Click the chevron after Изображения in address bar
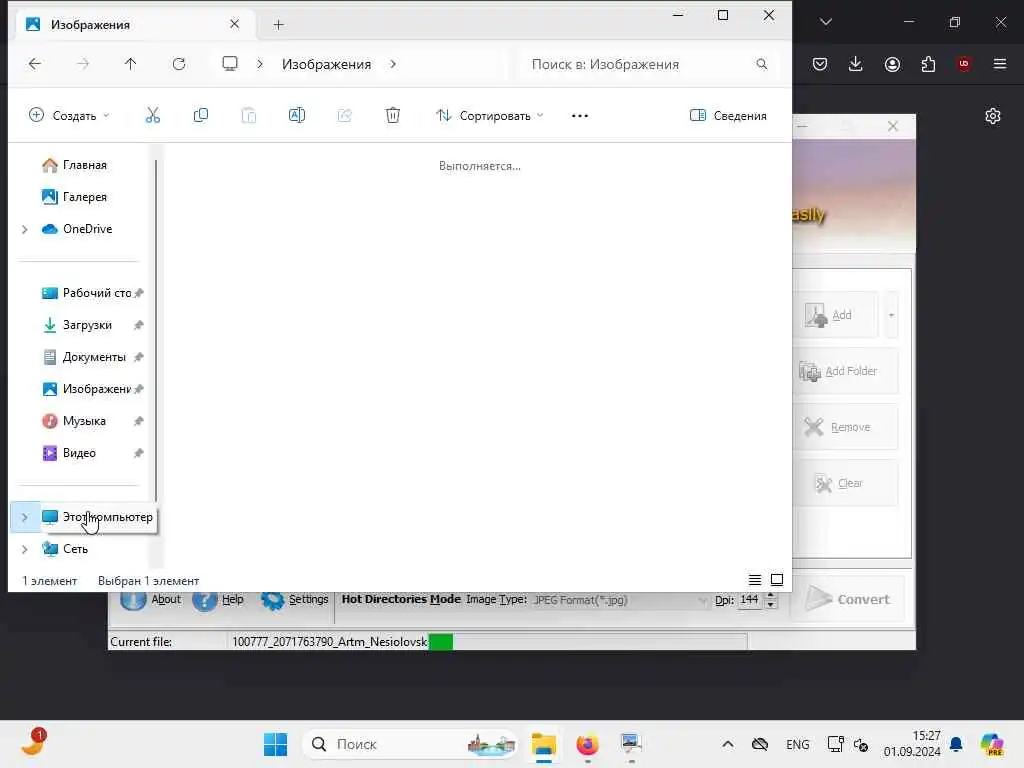Screen dimensions: 1024x768 (392, 64)
